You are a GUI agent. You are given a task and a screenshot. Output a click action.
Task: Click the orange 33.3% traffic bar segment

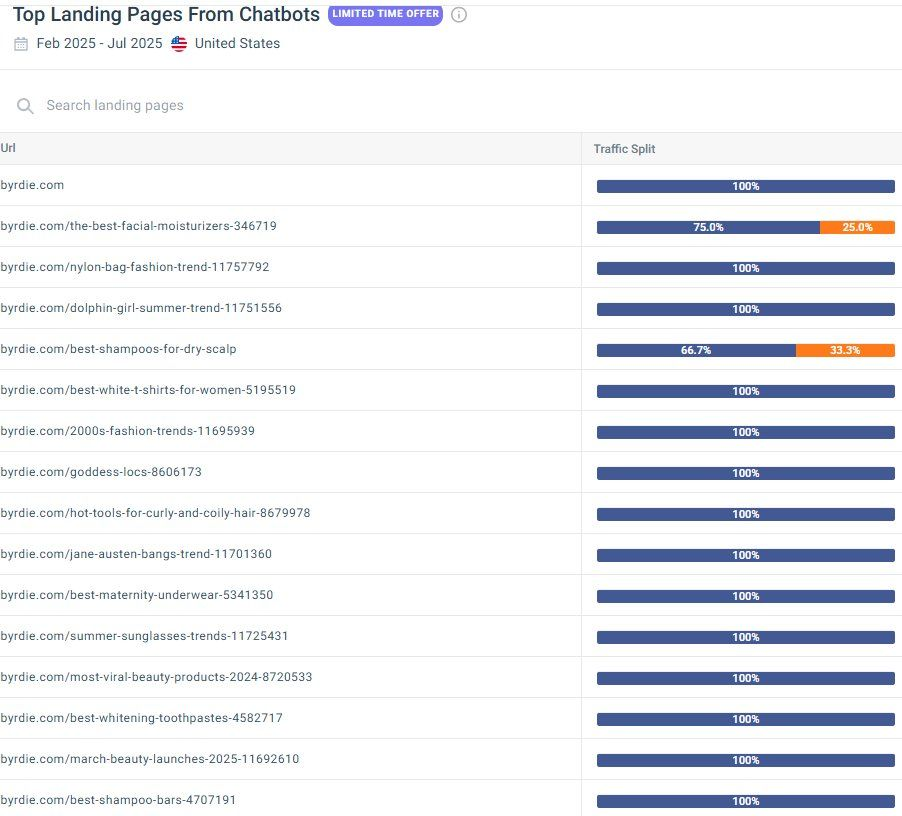[845, 350]
